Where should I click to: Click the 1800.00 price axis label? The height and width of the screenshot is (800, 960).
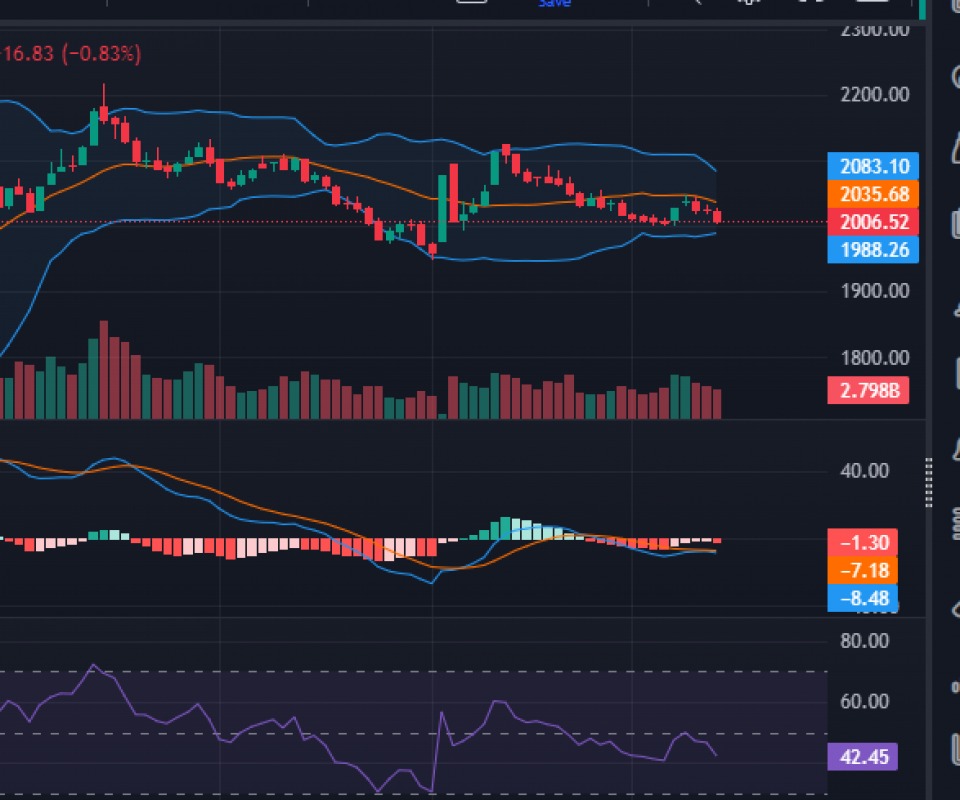874,357
